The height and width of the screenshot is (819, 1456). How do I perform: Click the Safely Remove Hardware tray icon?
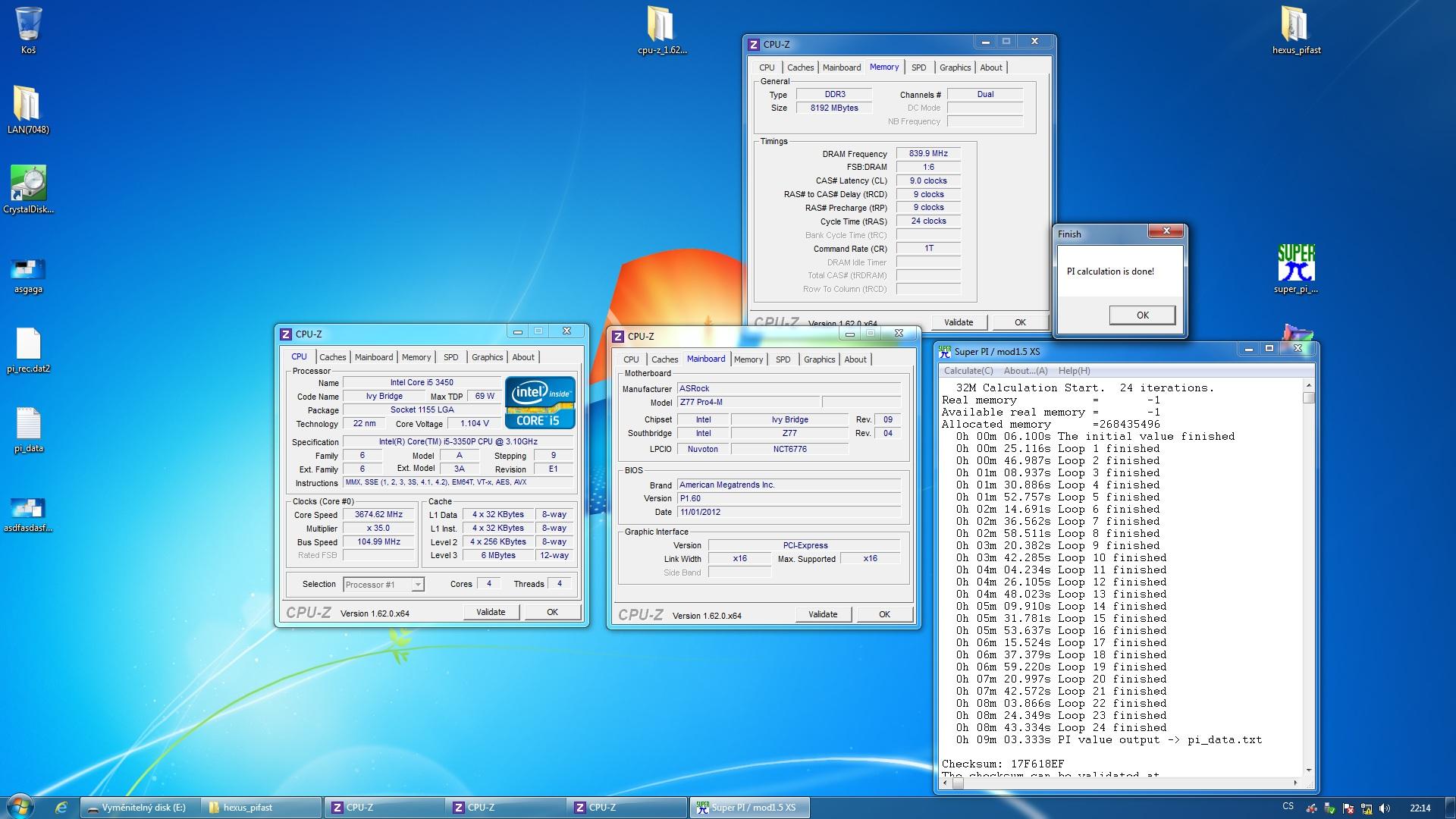coord(1329,808)
